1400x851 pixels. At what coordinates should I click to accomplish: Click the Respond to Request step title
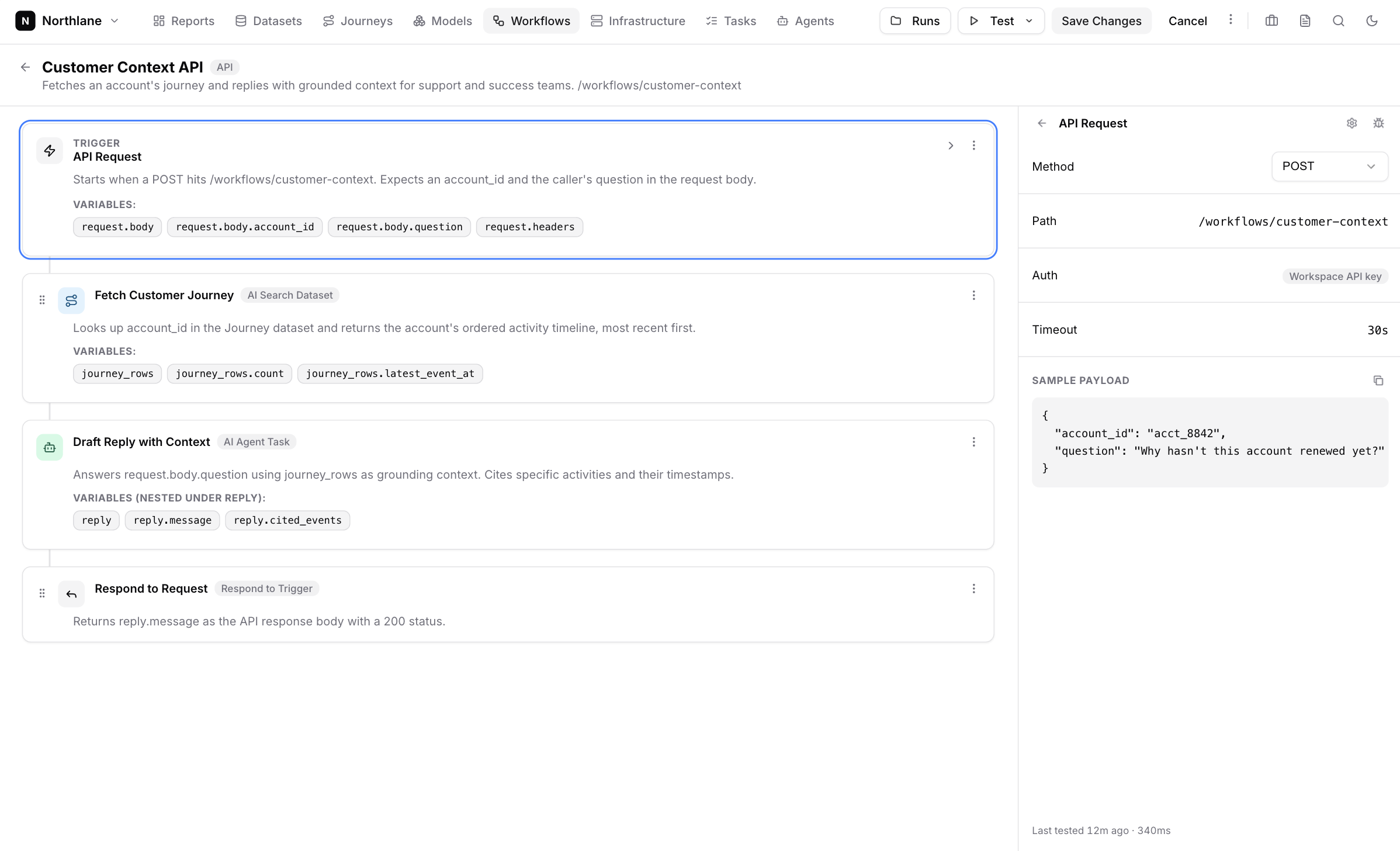tap(151, 589)
